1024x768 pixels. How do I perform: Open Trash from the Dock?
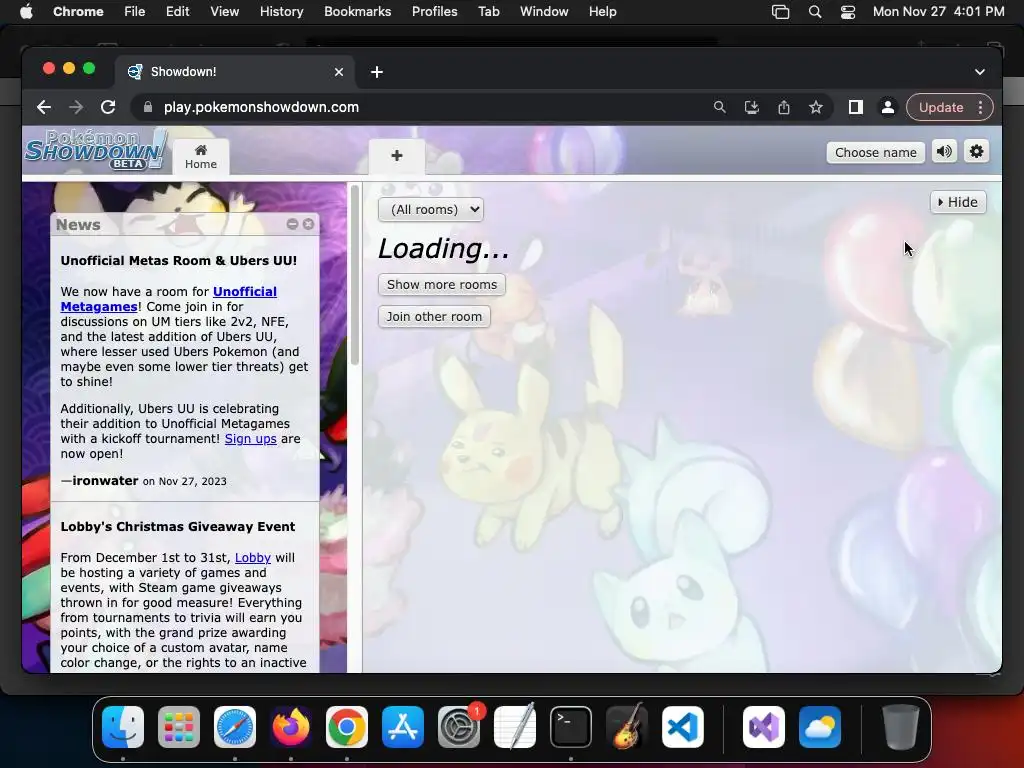[901, 727]
